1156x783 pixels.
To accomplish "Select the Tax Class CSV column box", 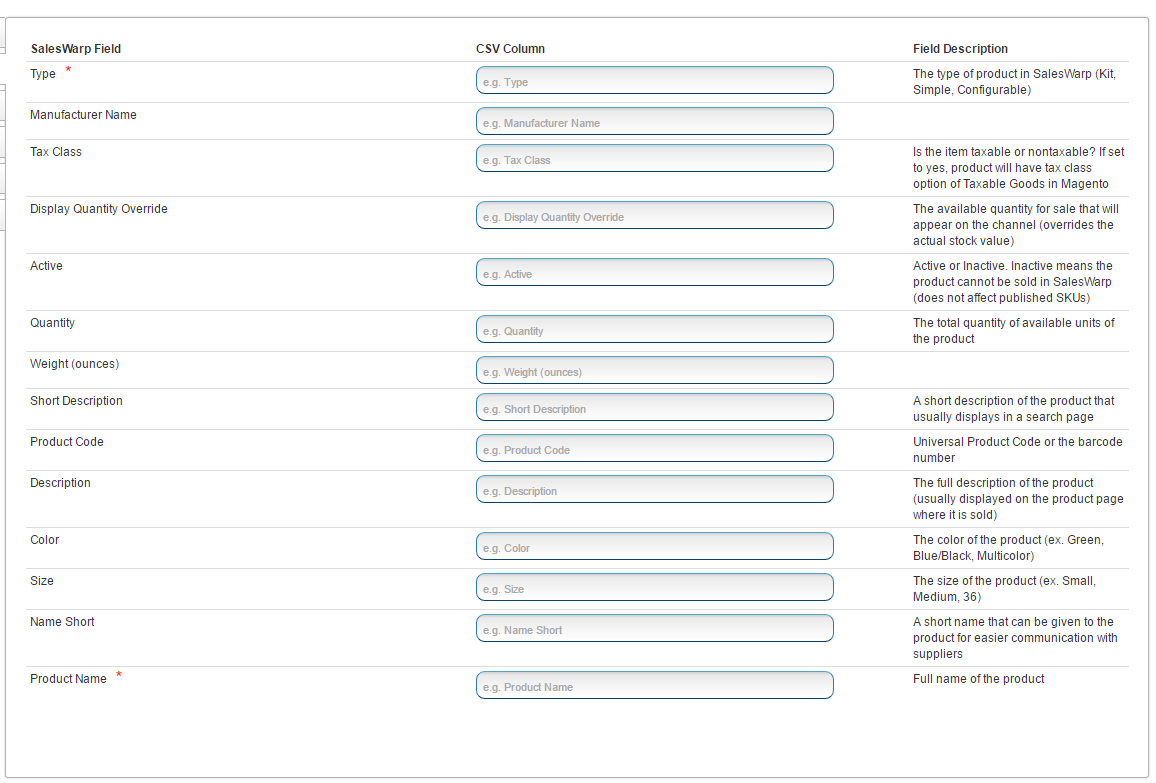I will tap(654, 159).
